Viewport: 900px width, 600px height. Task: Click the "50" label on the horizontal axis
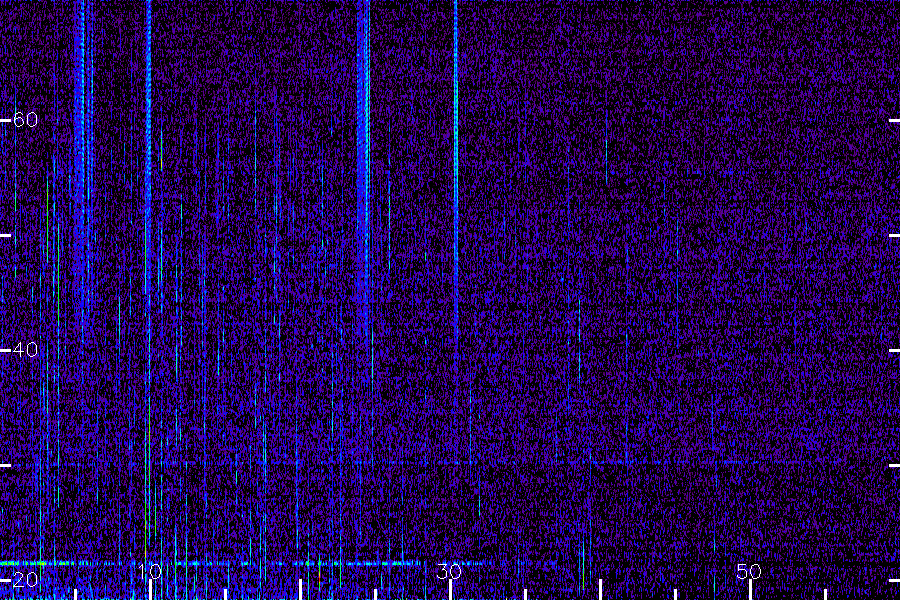point(749,571)
